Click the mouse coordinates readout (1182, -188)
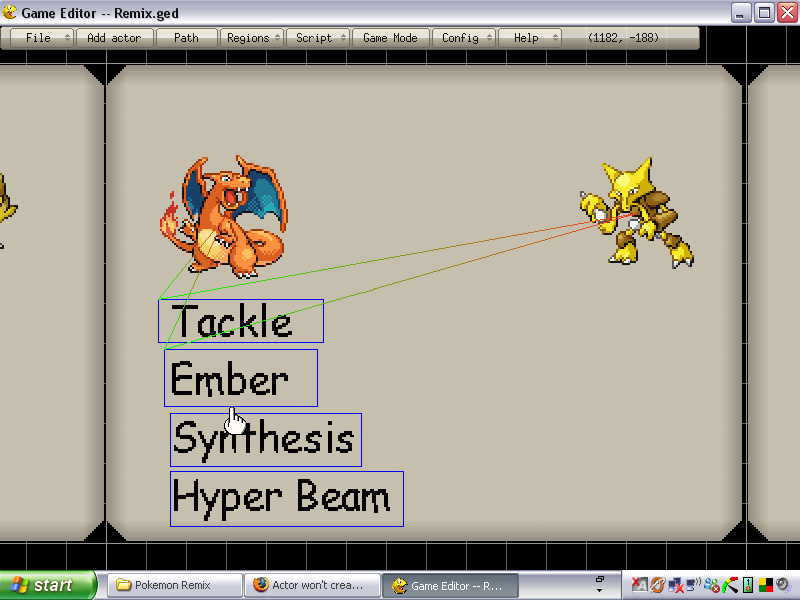The image size is (800, 600). (x=623, y=38)
